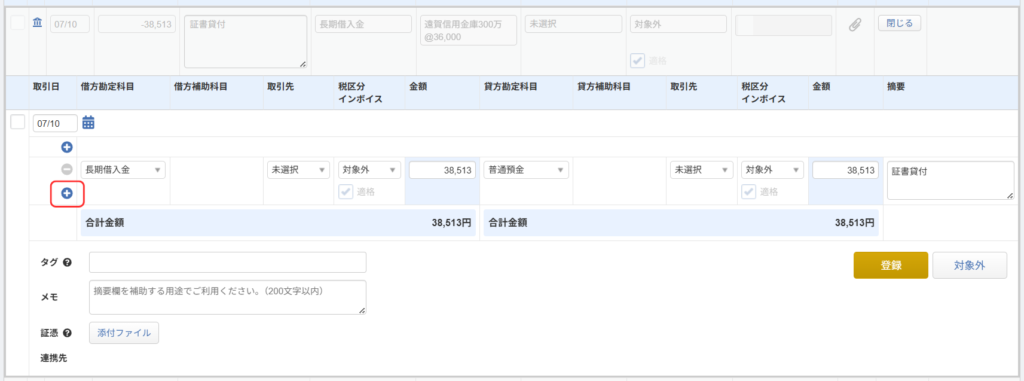The height and width of the screenshot is (381, 1024).
Task: Click the upper plus icon below the date
Action: [x=66, y=147]
